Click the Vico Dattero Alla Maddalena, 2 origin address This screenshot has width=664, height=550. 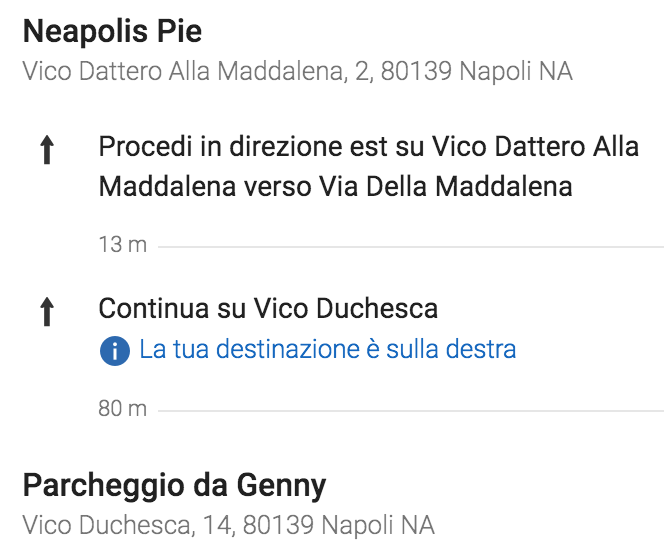pos(298,71)
